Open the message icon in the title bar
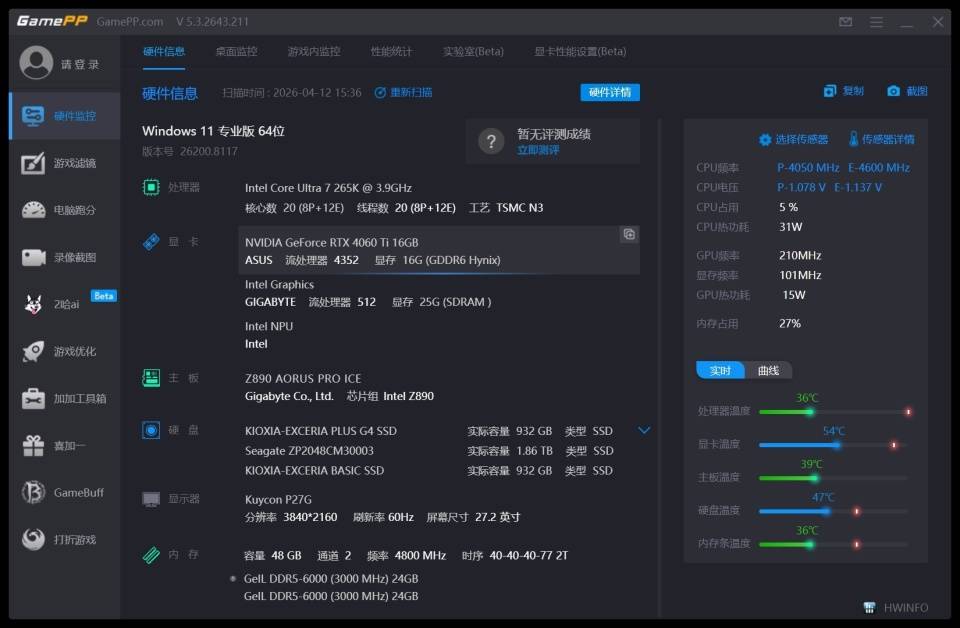 pyautogui.click(x=844, y=20)
